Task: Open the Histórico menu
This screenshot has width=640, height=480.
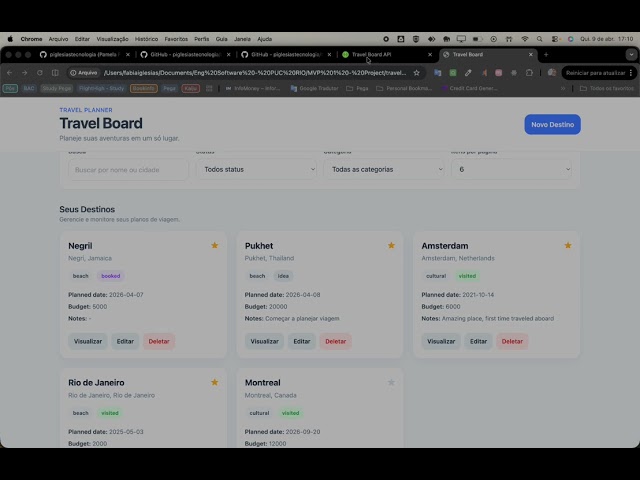Action: 146,39
